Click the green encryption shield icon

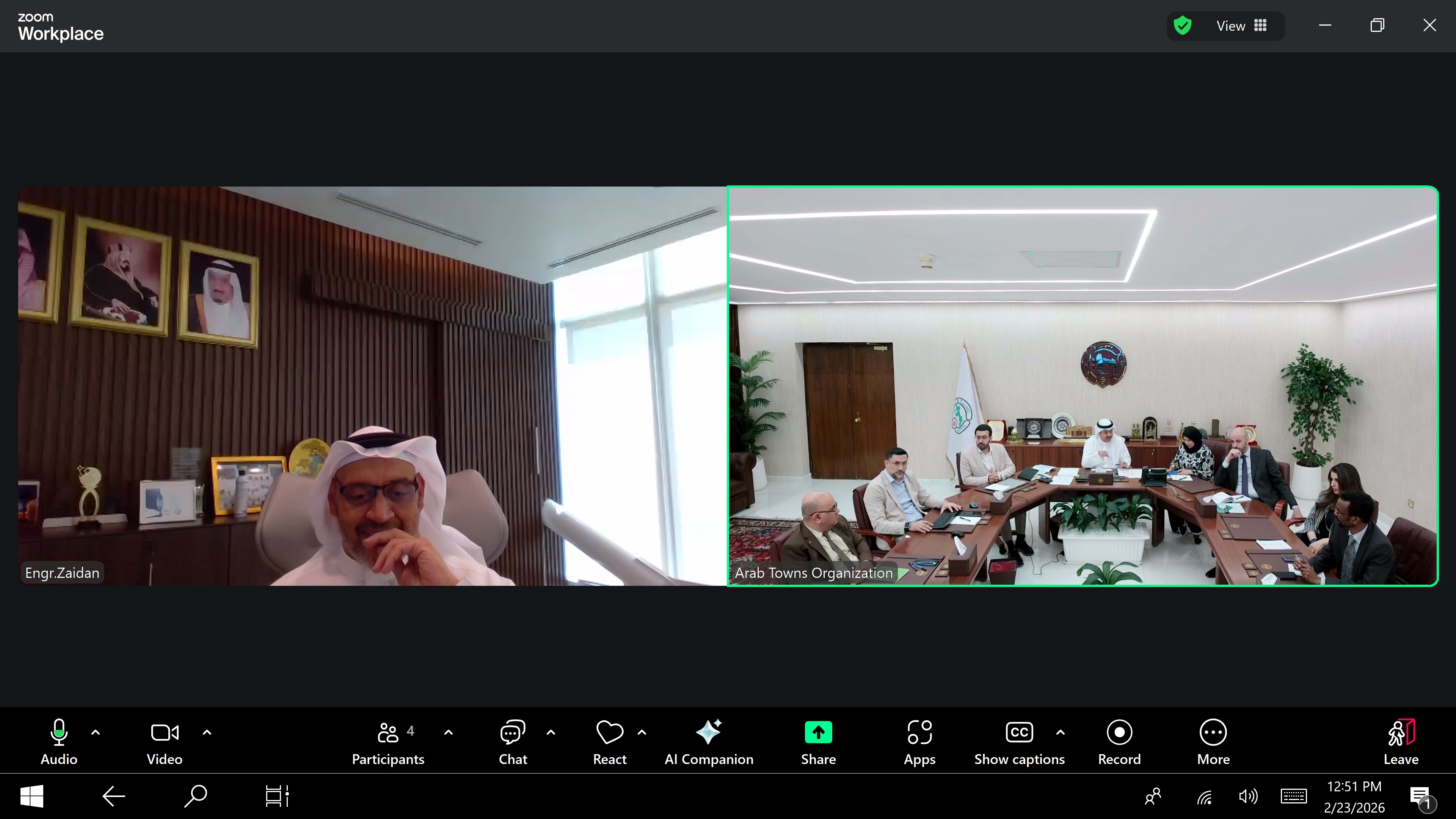coord(1183,26)
